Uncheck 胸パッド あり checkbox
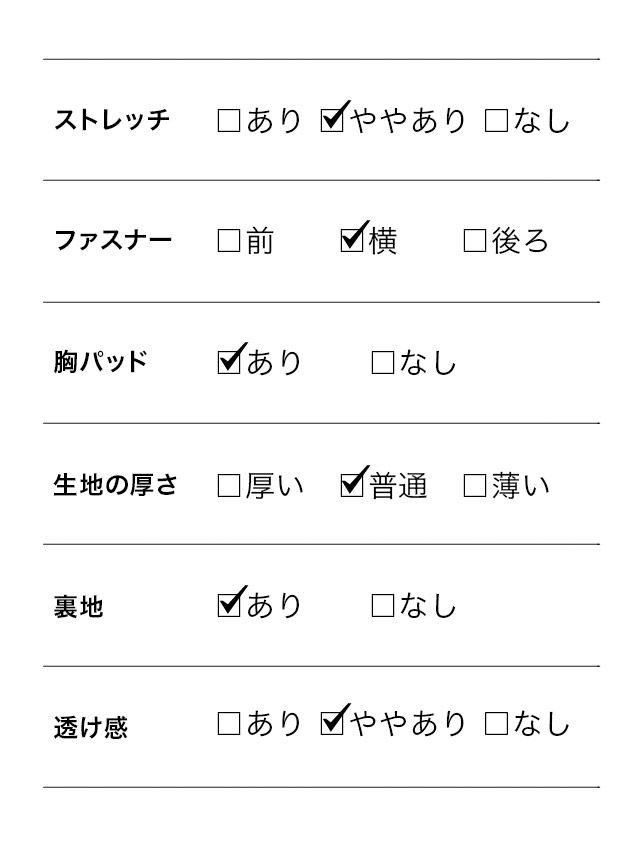640x854 pixels. pyautogui.click(x=229, y=361)
